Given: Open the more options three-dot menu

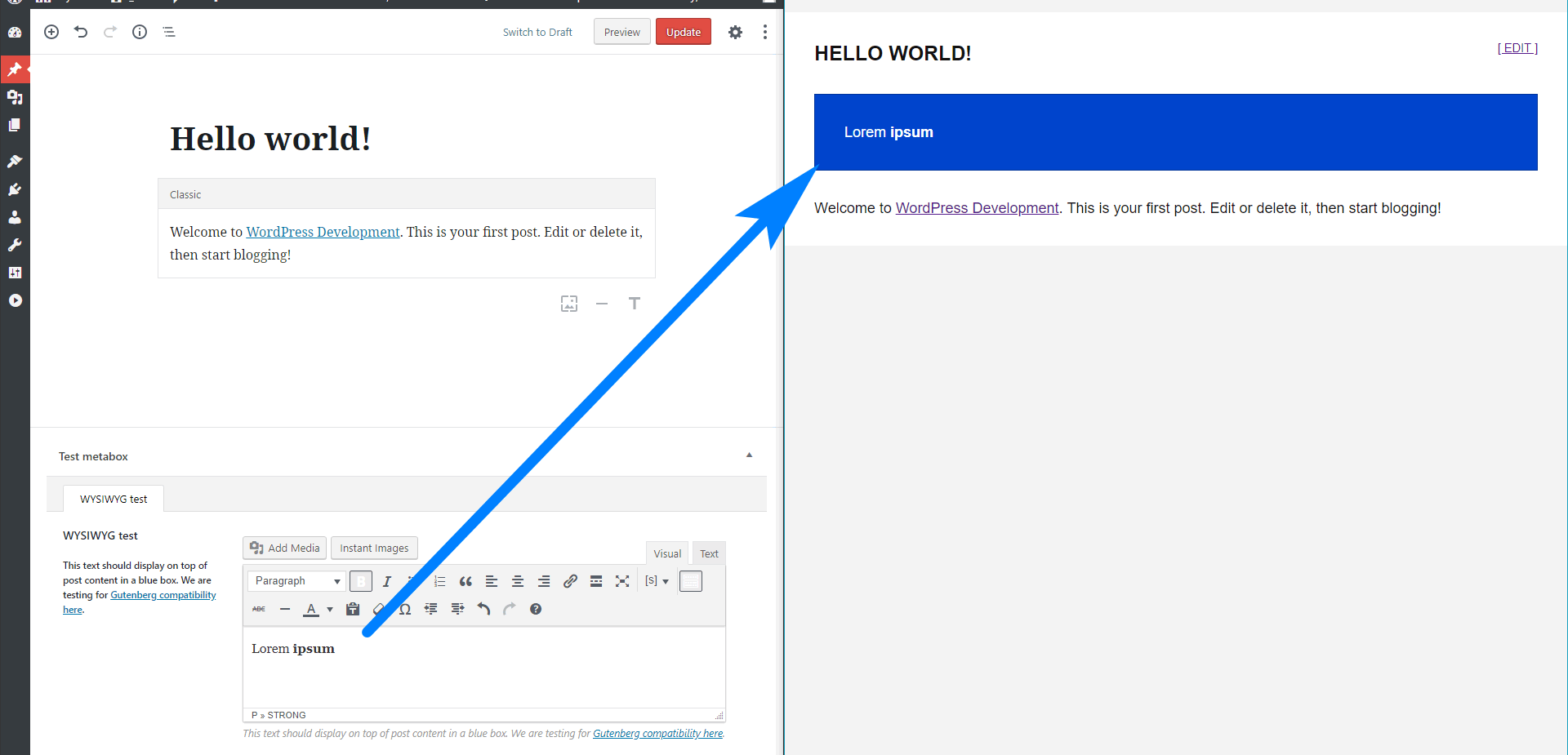Looking at the screenshot, I should [764, 32].
